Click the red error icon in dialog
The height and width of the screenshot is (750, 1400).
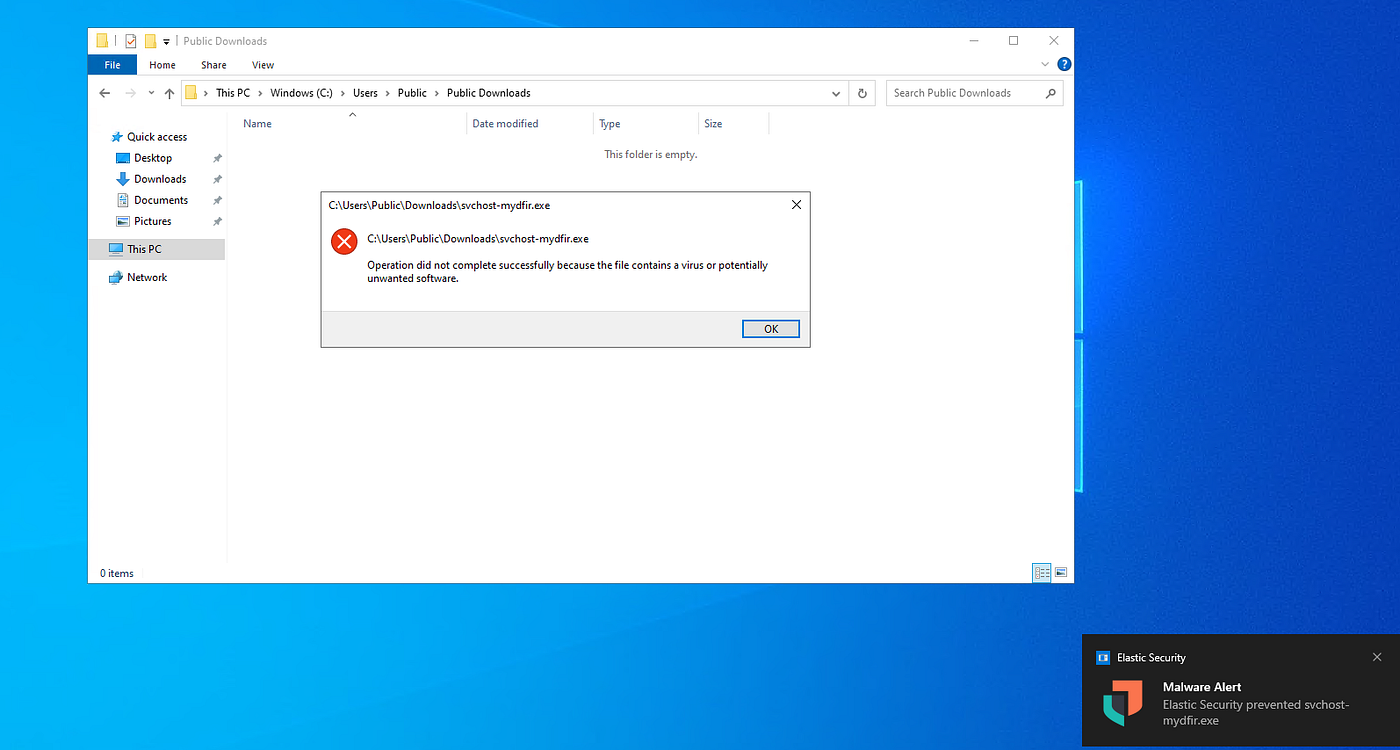[344, 241]
